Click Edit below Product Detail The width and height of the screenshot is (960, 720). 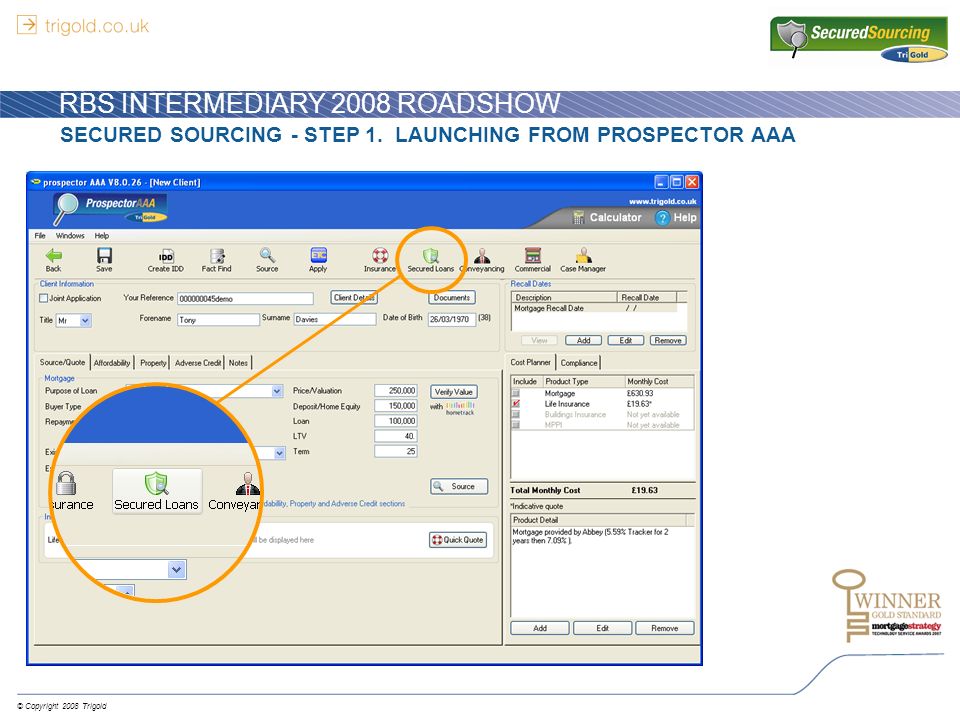[602, 628]
